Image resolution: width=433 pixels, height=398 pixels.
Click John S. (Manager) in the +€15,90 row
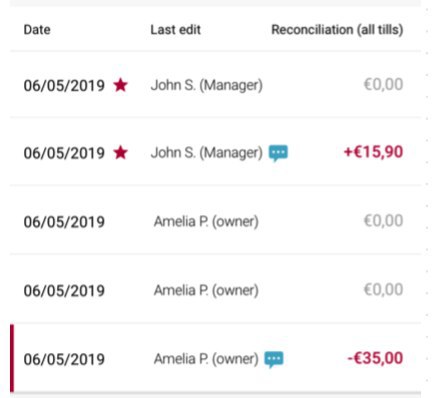207,153
